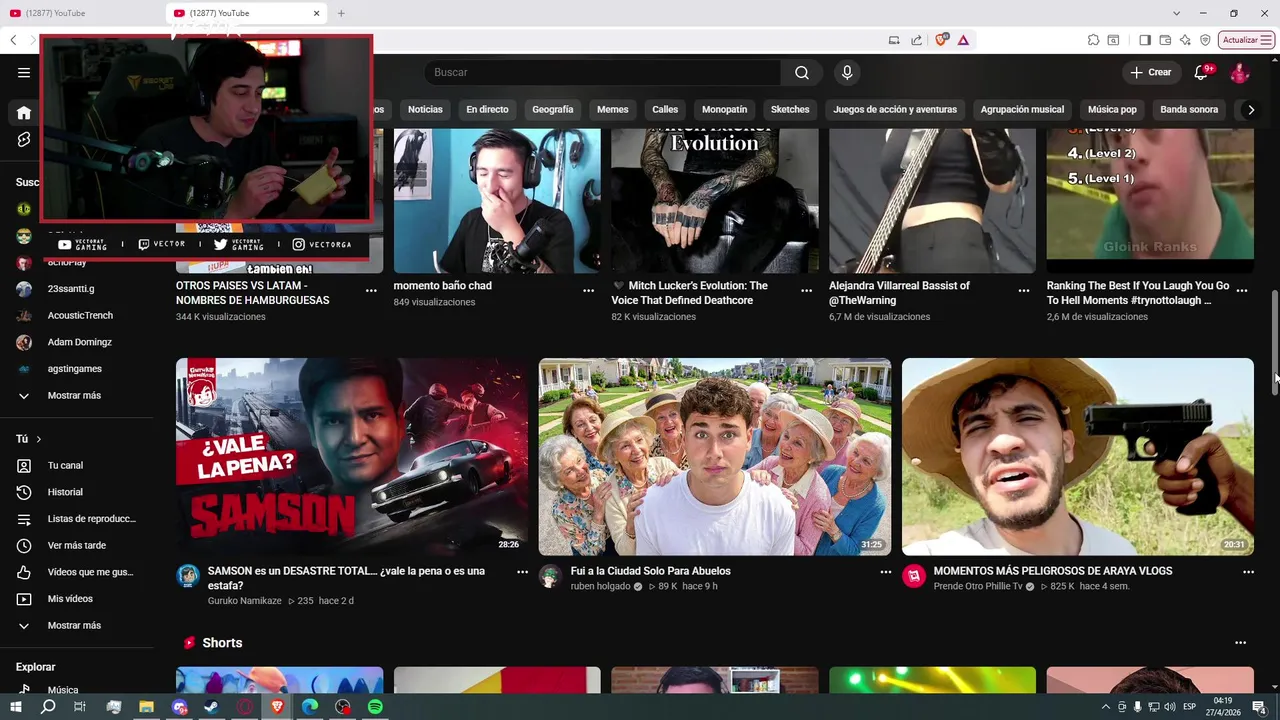Open the browser extensions puzzle icon
The image size is (1280, 720).
pos(1093,40)
